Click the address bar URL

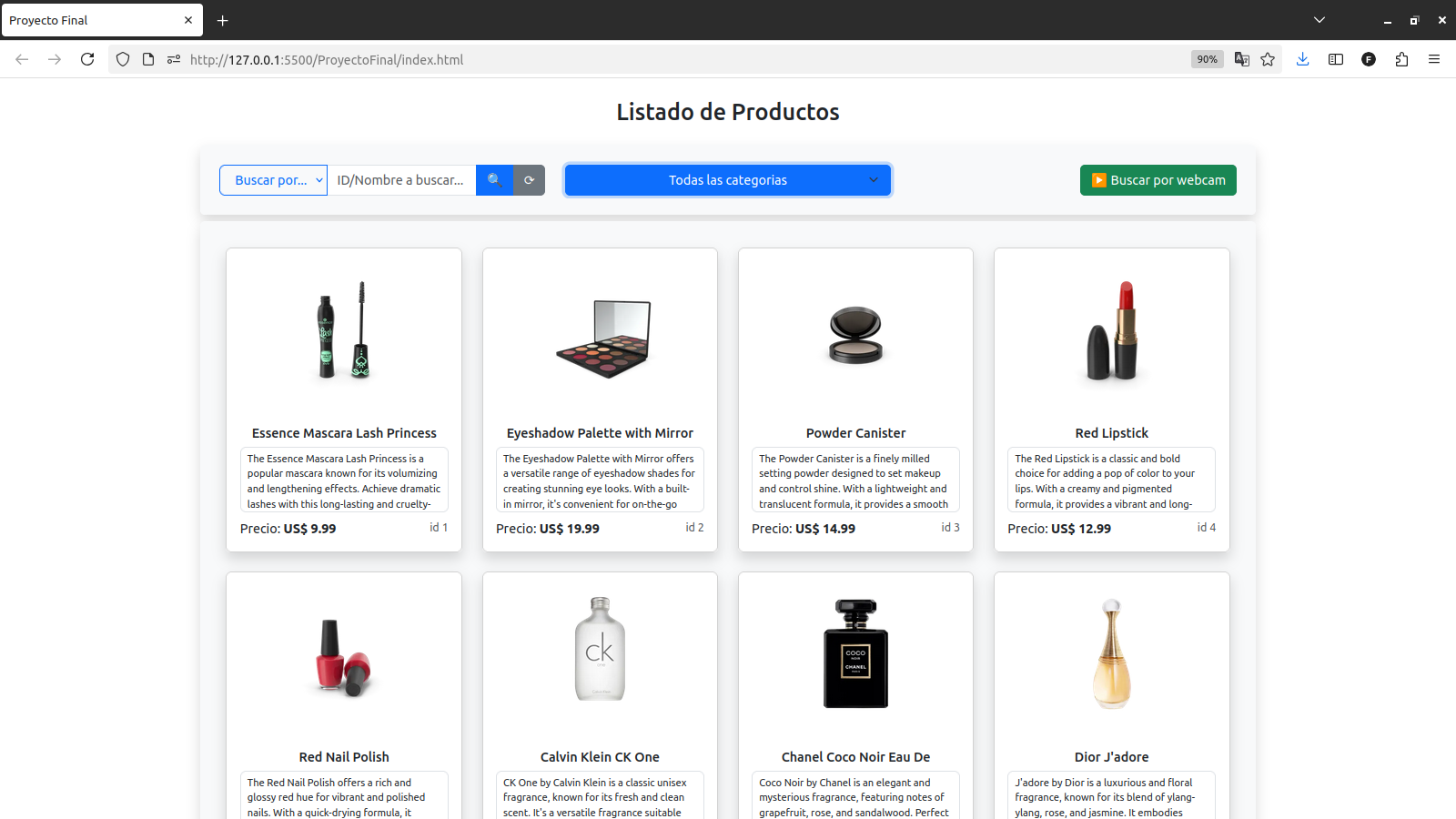327,59
